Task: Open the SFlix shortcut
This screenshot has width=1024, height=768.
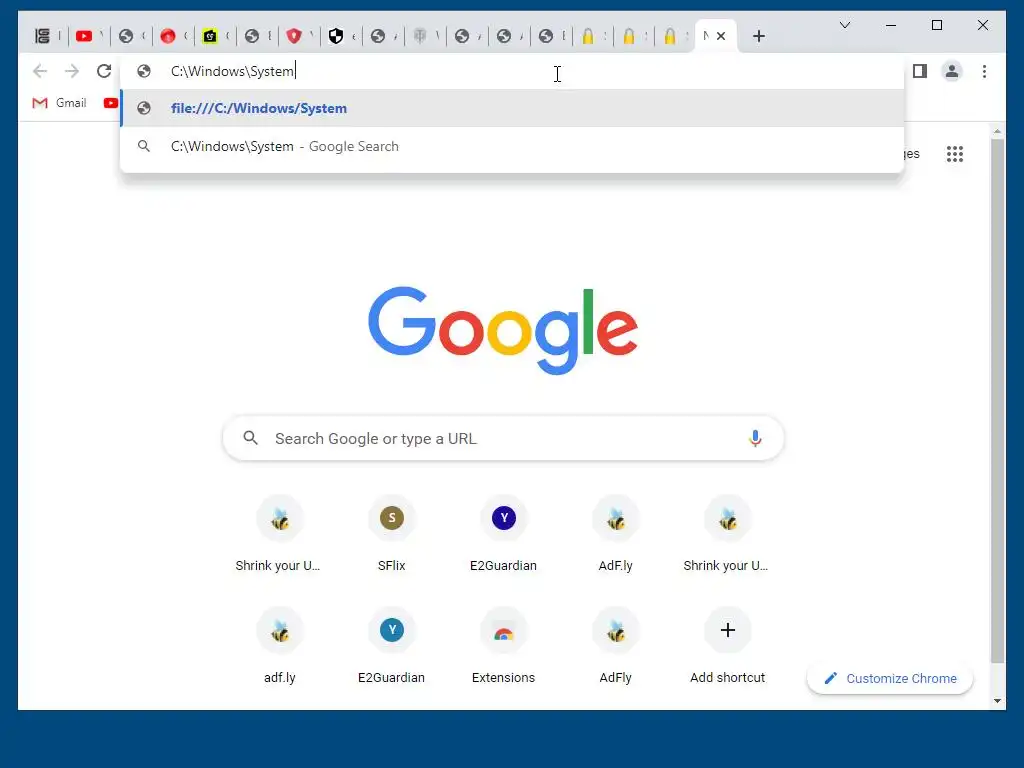Action: (x=391, y=534)
